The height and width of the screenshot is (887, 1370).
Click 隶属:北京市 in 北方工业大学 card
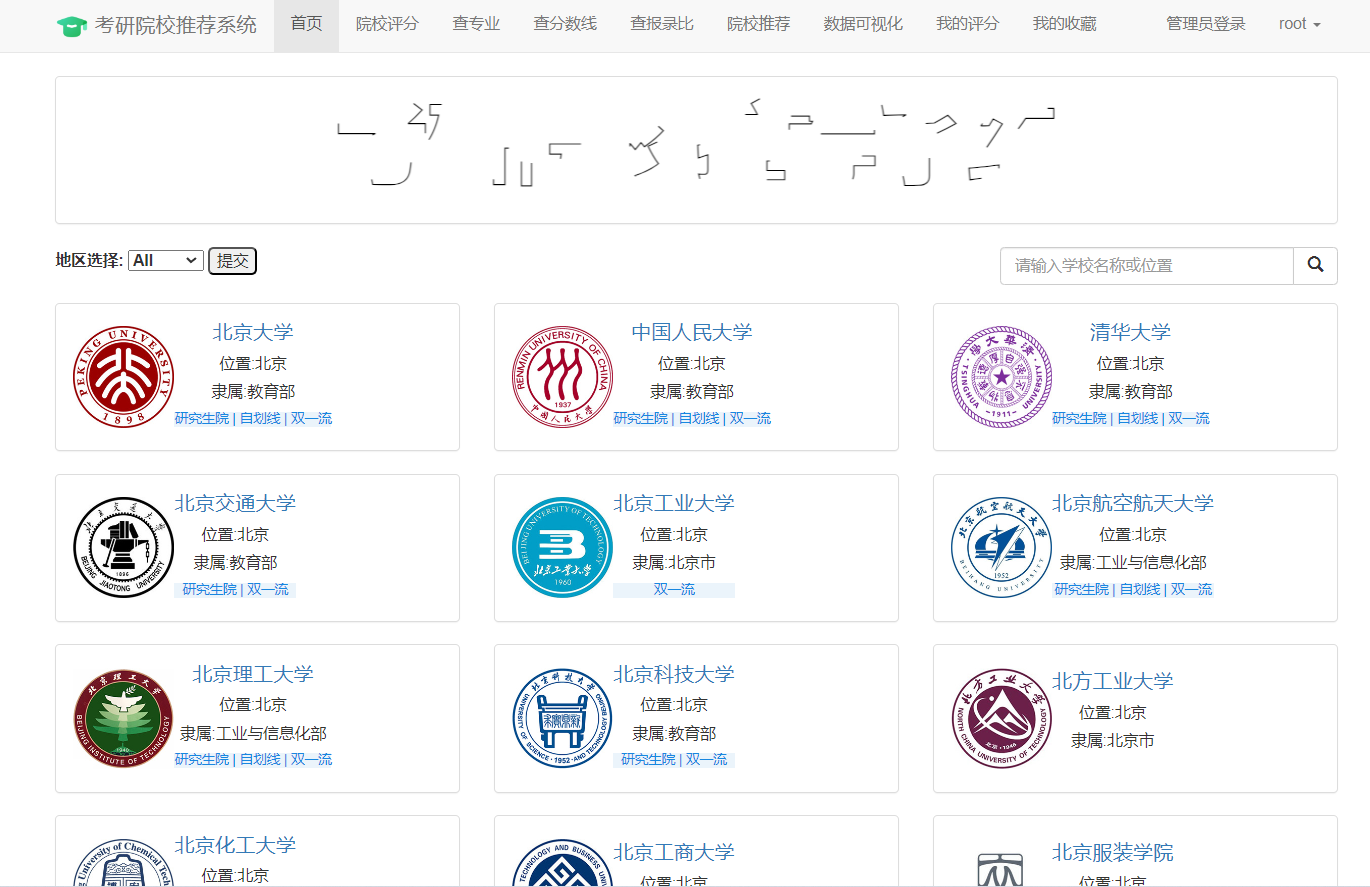pyautogui.click(x=1113, y=740)
